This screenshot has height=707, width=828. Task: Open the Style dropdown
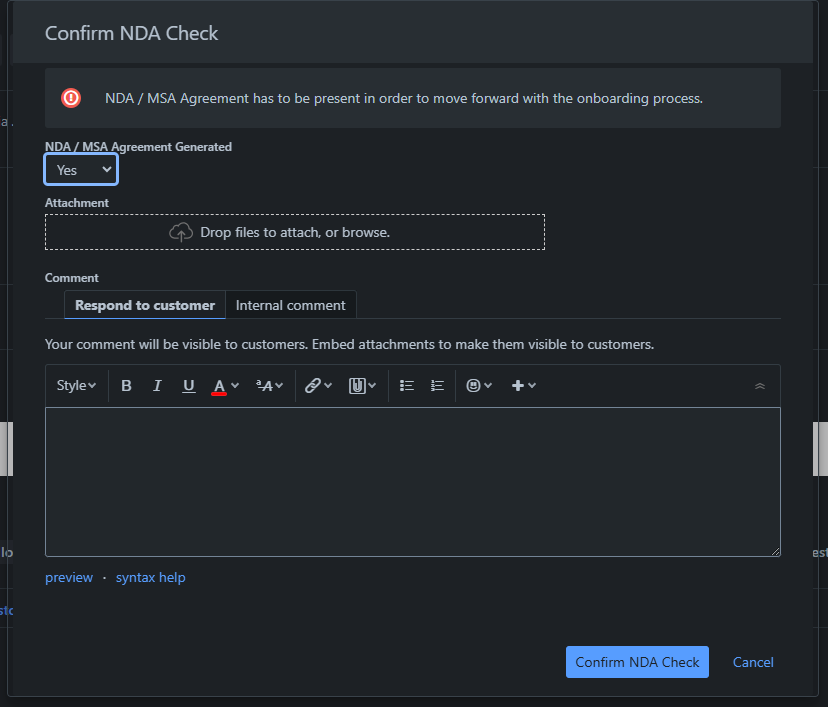(x=76, y=386)
